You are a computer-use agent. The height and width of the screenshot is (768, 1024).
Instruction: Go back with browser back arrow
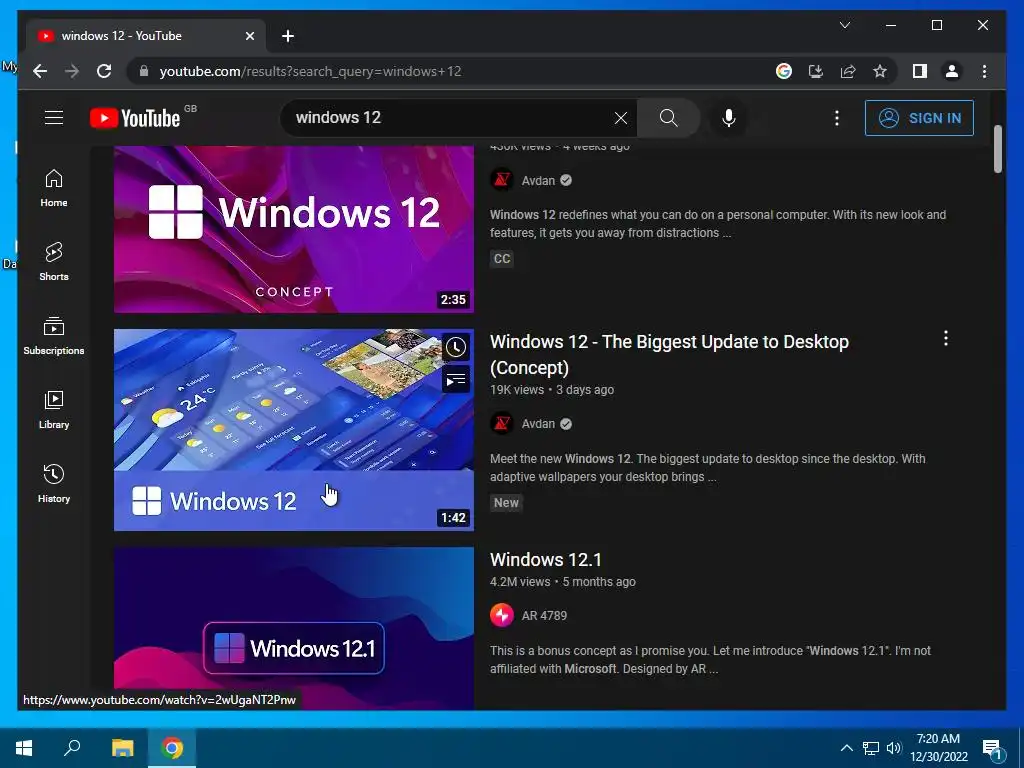coord(40,71)
